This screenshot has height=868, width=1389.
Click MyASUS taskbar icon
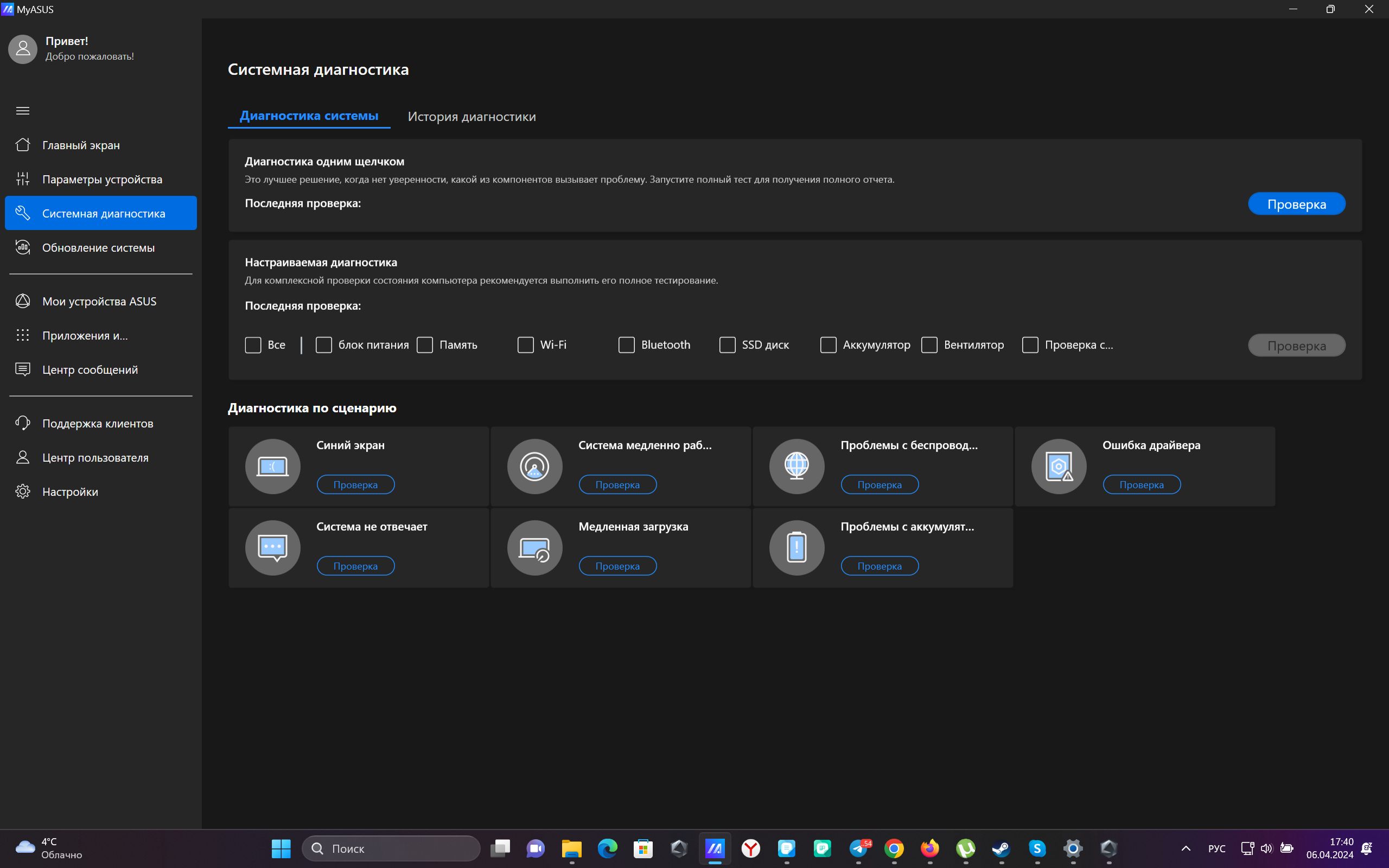point(715,848)
